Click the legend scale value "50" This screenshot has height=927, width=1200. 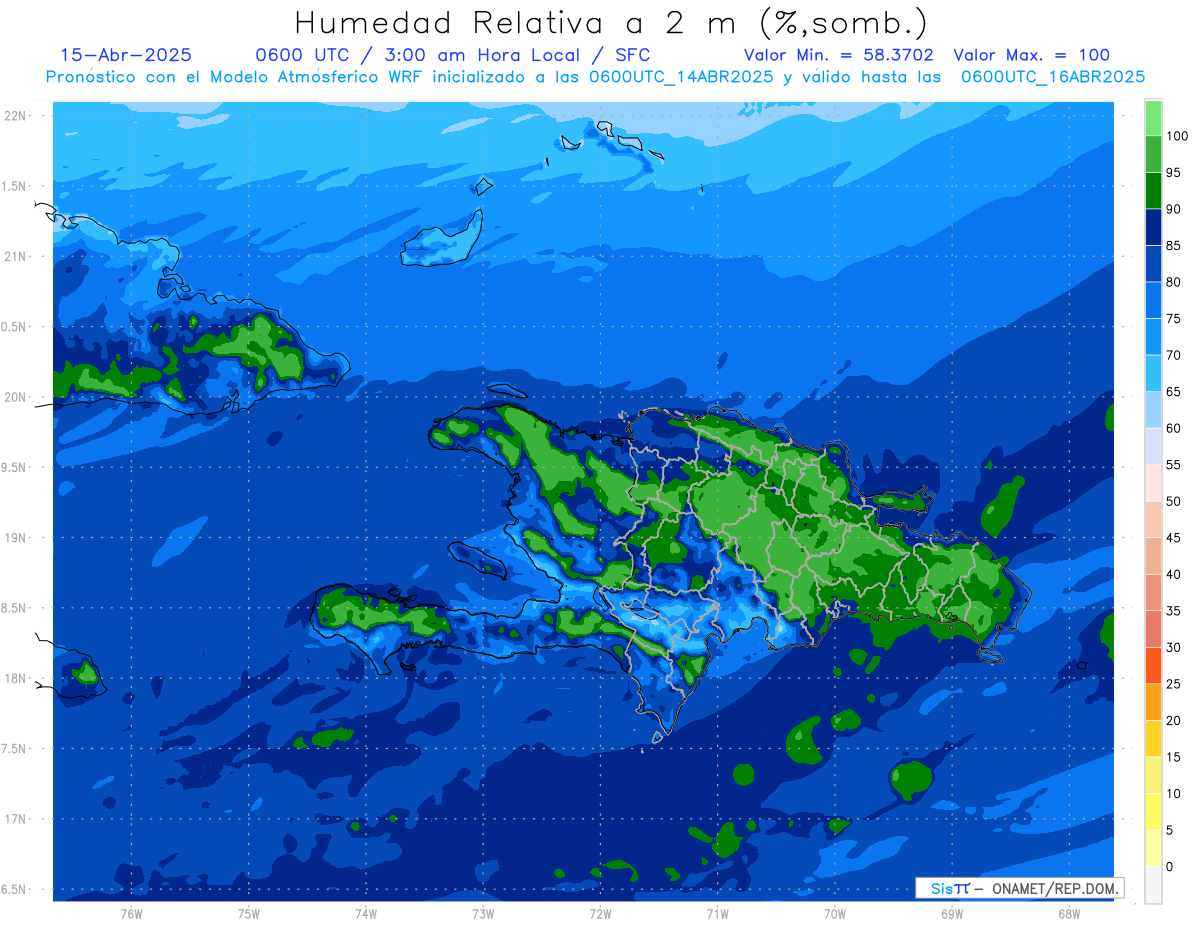coord(1173,501)
